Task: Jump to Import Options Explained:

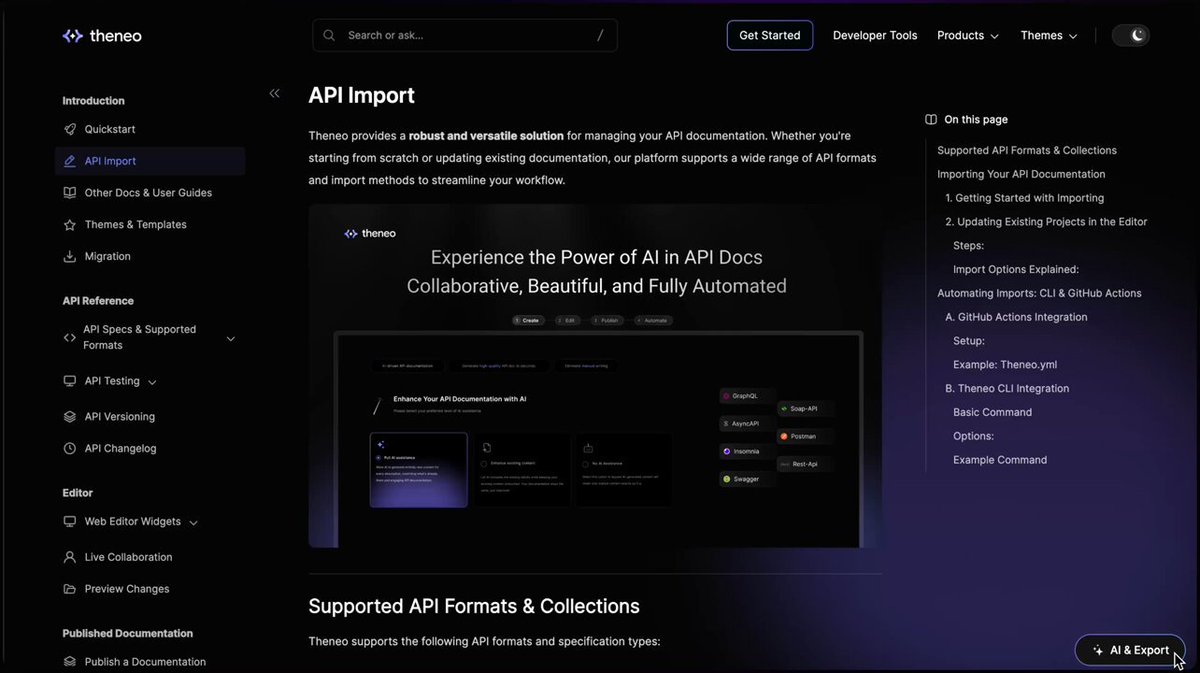Action: click(x=1016, y=270)
